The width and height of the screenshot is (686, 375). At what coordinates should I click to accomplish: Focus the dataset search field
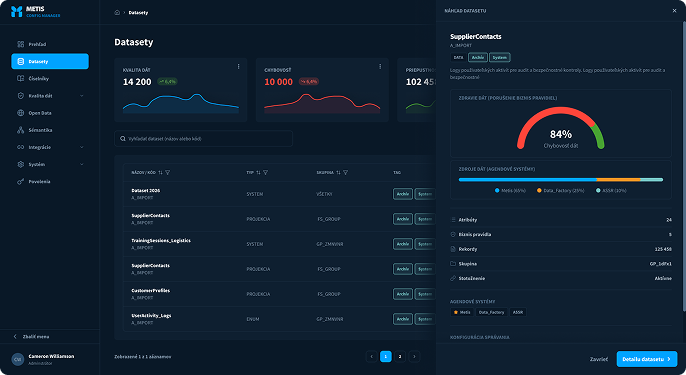[x=203, y=139]
